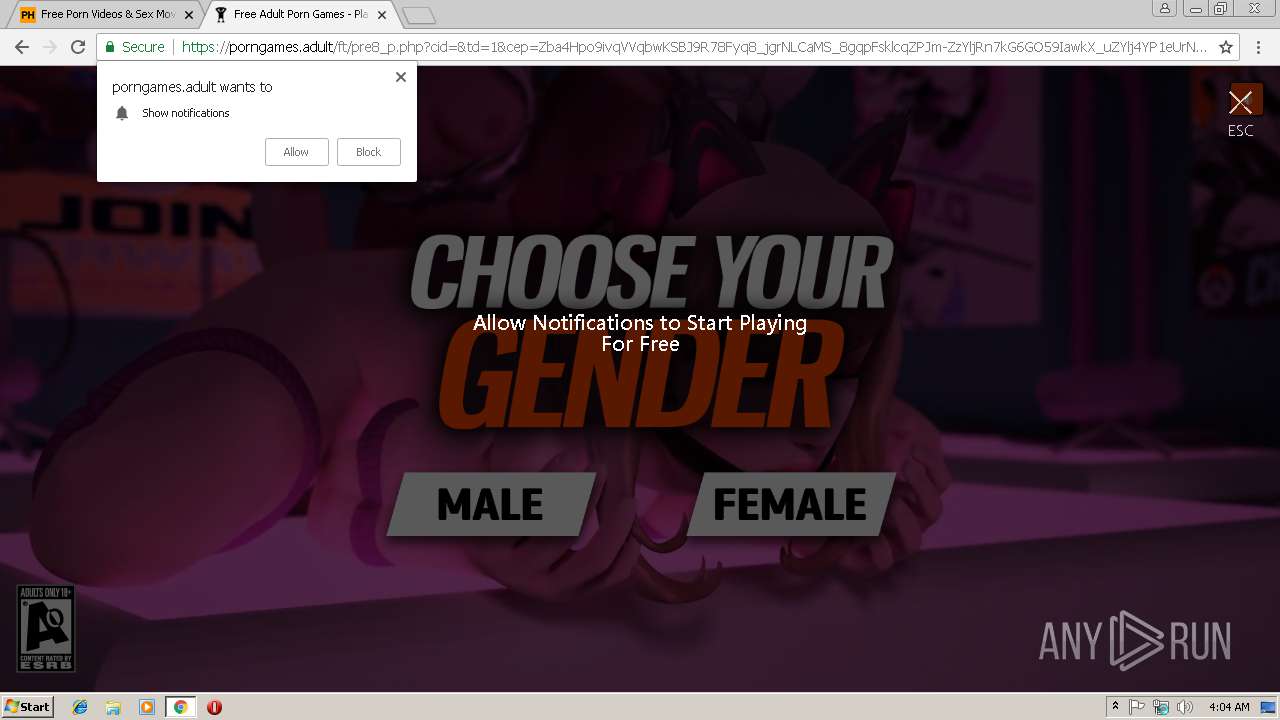The image size is (1280, 720).
Task: Close the notification permission popup
Action: 401,77
